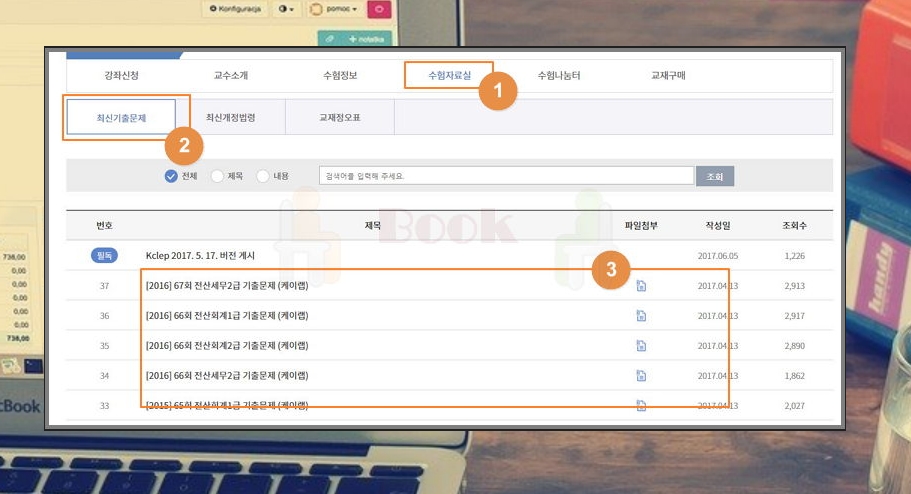Open the 강좌신청 menu

tap(121, 76)
